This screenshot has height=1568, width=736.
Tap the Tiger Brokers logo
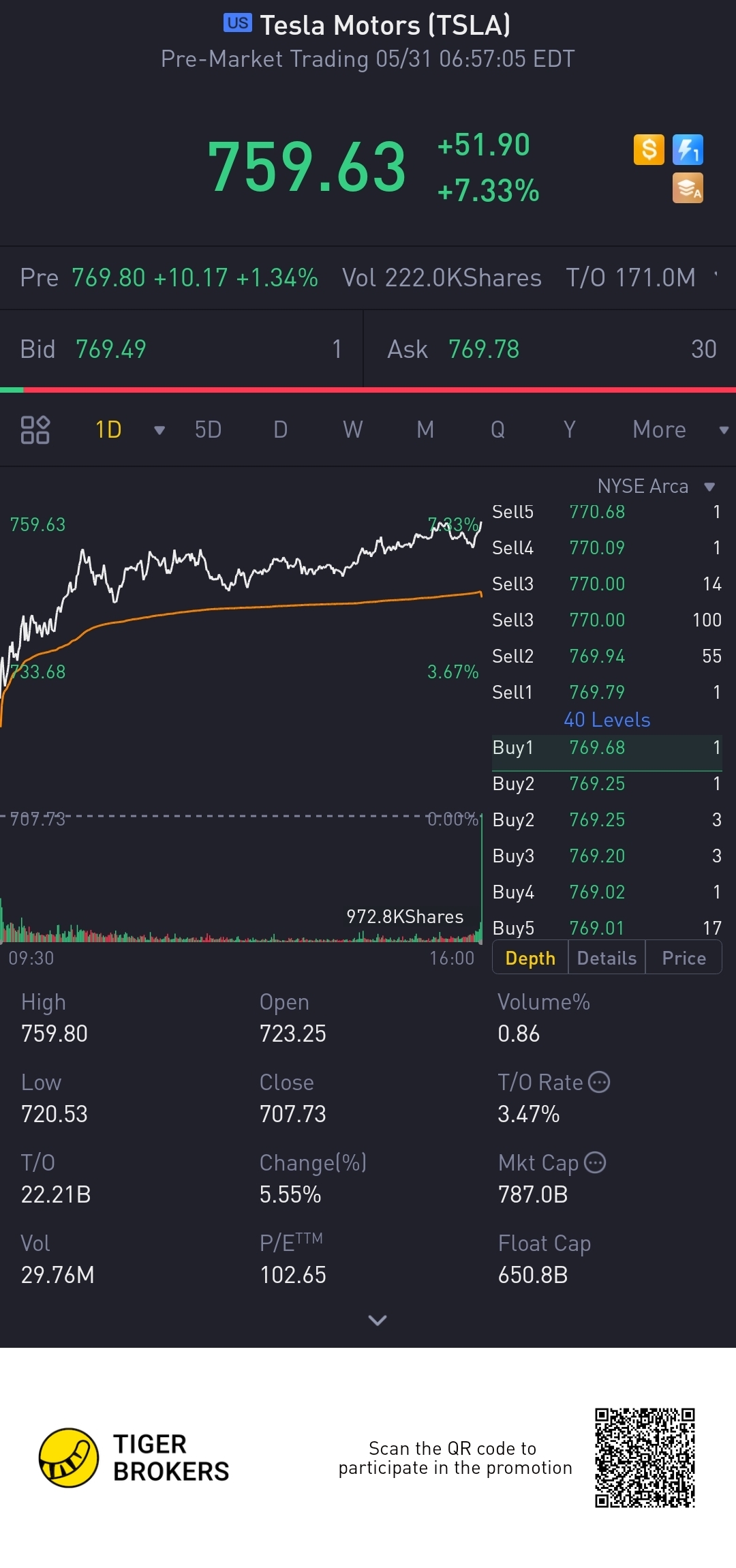[x=134, y=1458]
